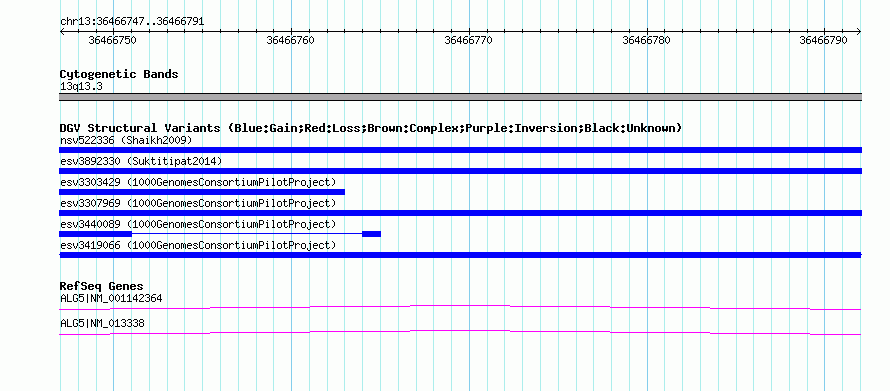Click the gray 13q13.3 cytogenetic band bar

pos(460,97)
